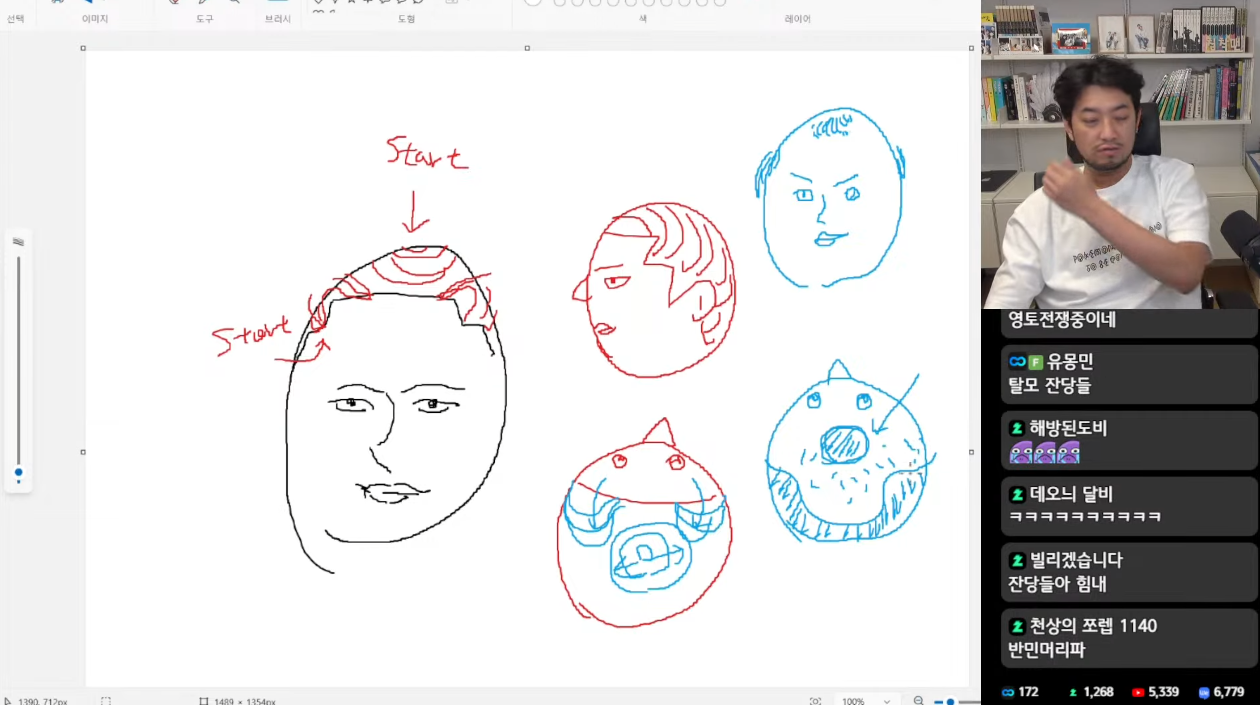
Task: Click the green badge beside 해방된도비
Action: click(1017, 428)
